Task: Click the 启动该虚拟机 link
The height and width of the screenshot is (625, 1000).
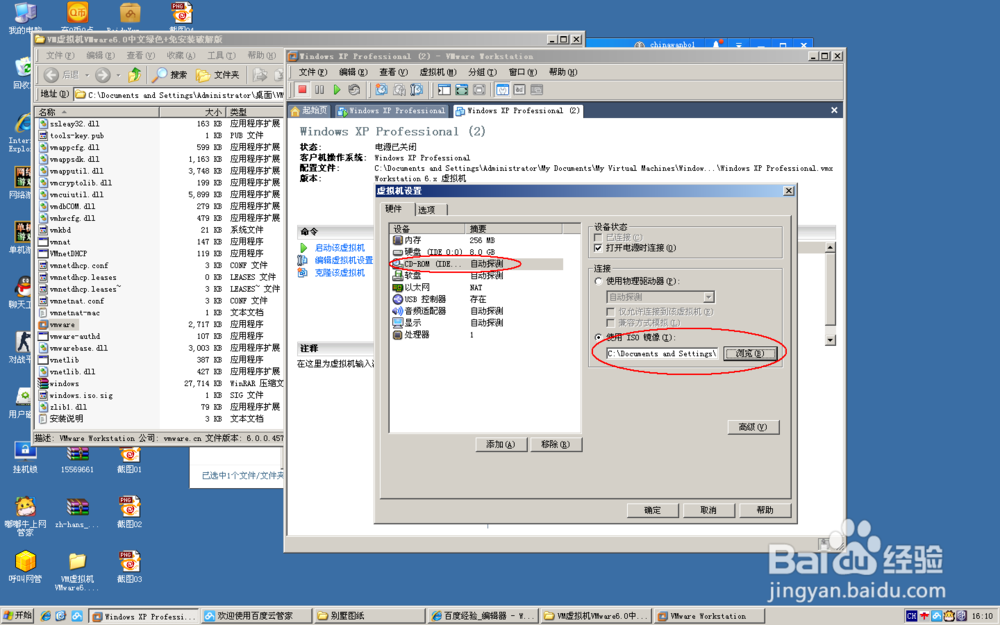Action: point(340,247)
